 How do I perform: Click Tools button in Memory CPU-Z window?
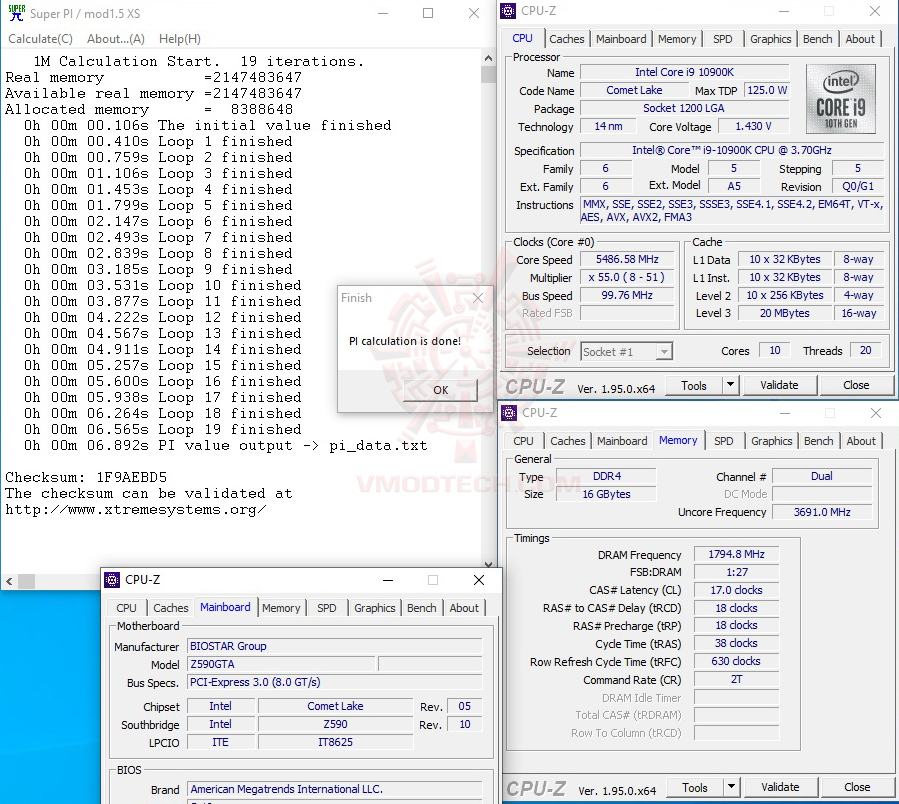695,787
